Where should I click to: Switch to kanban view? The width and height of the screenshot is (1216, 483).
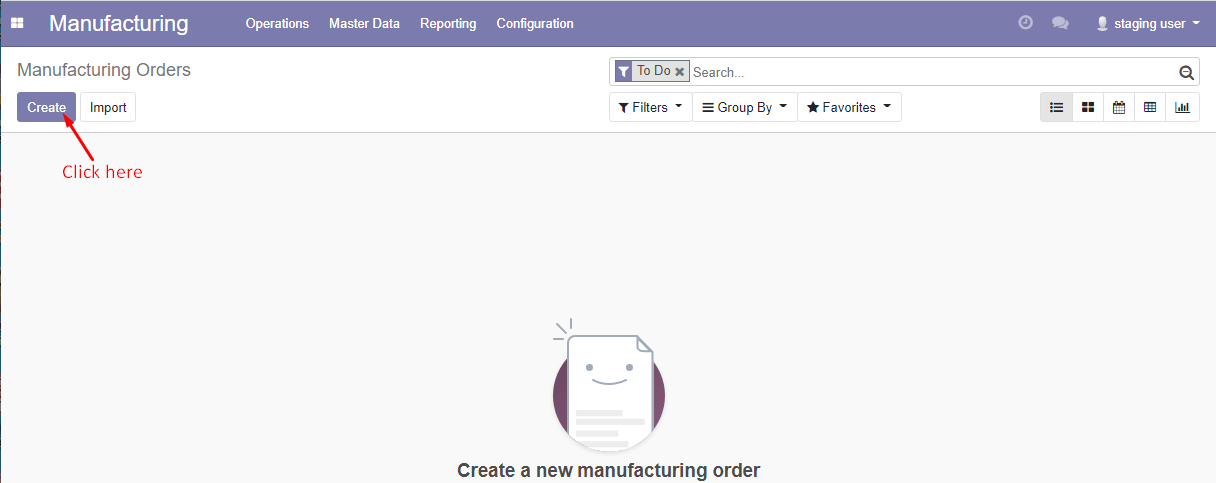click(1088, 107)
